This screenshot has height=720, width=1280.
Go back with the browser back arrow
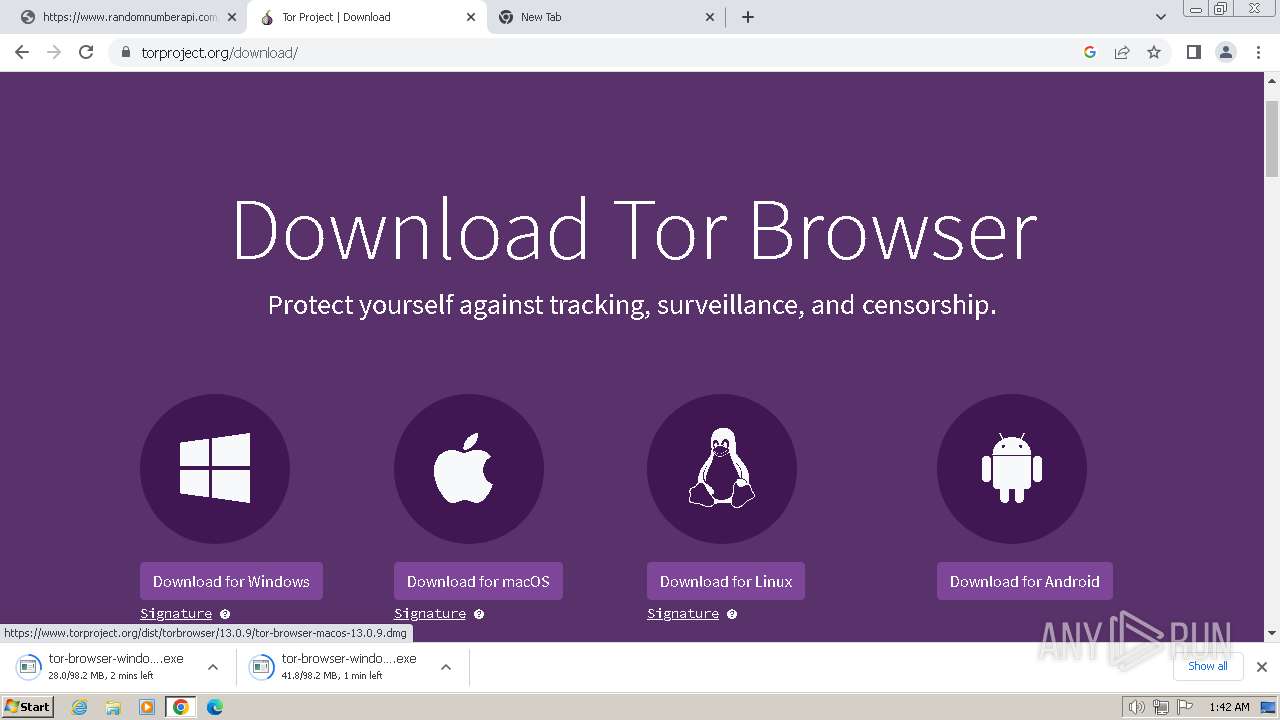tap(22, 52)
